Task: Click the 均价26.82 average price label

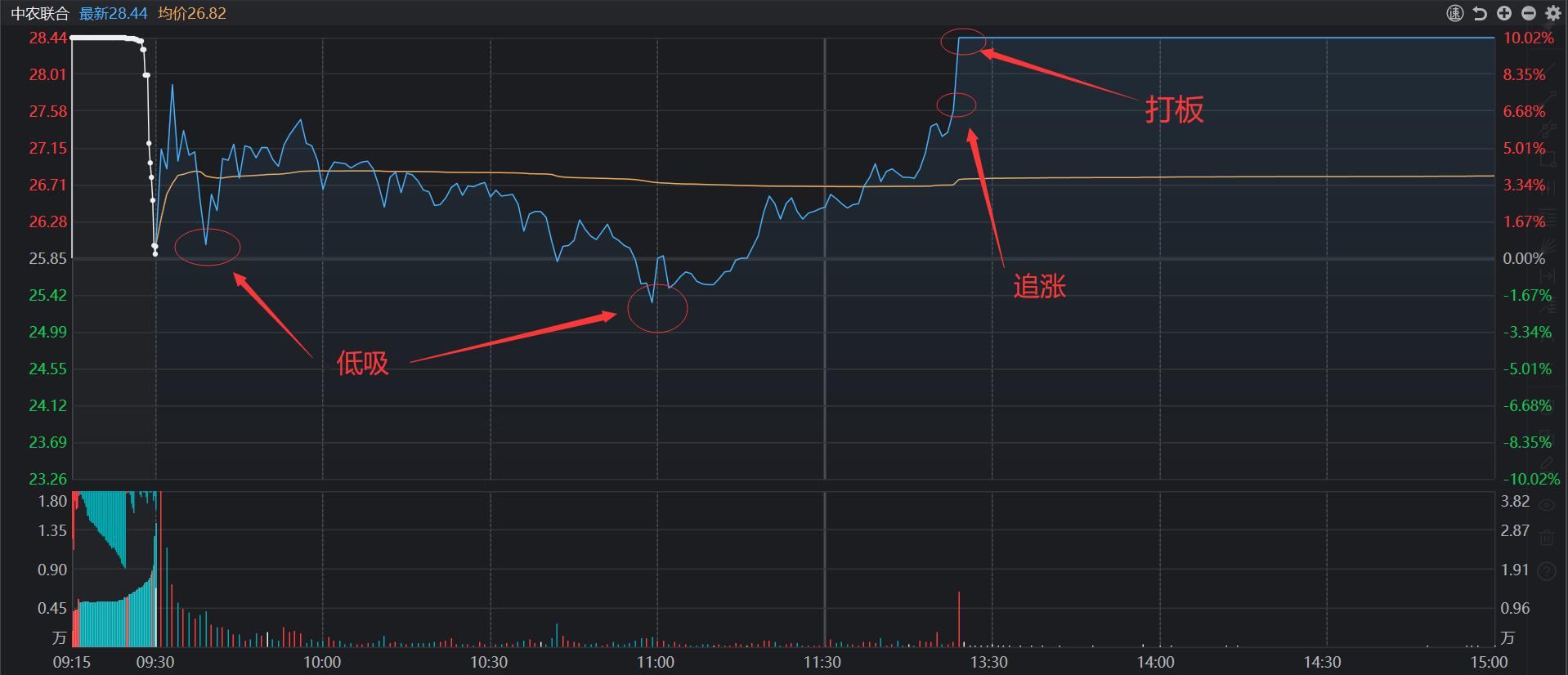Action: 192,13
